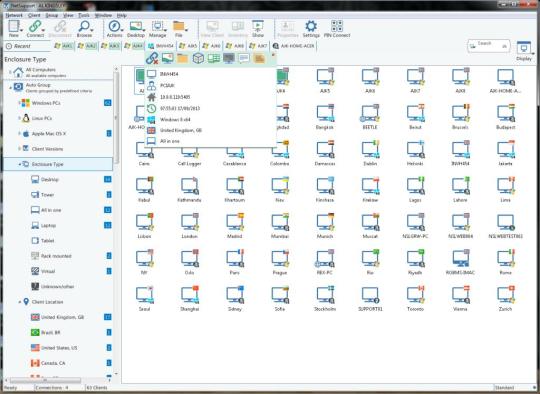Open the New button dropdown
This screenshot has width=540, height=394.
pos(21,30)
